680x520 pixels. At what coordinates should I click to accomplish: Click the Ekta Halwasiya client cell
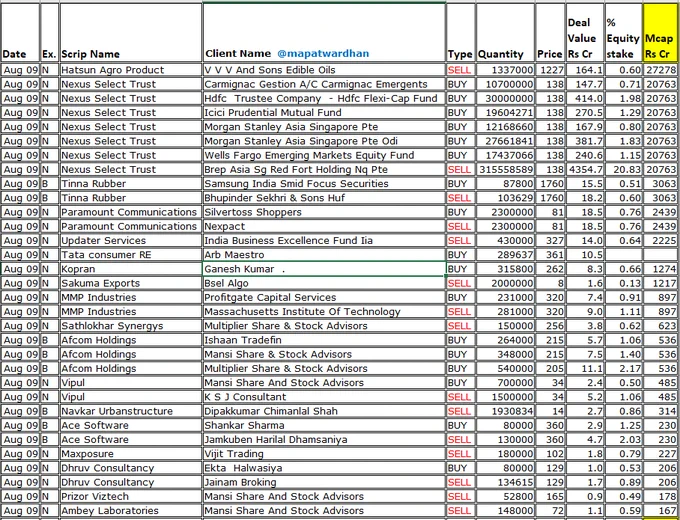tap(324, 468)
